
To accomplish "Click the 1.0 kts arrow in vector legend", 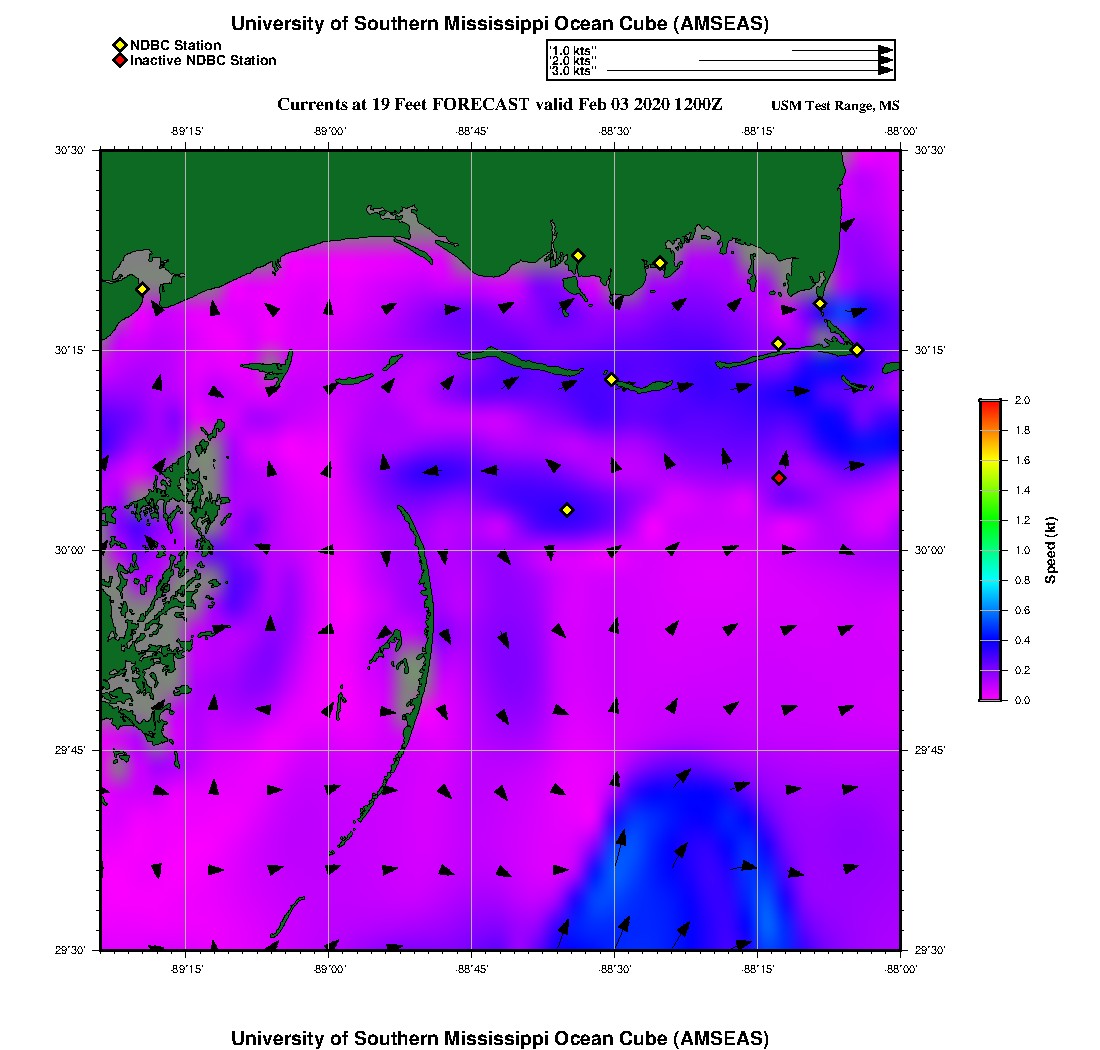I will pyautogui.click(x=840, y=50).
